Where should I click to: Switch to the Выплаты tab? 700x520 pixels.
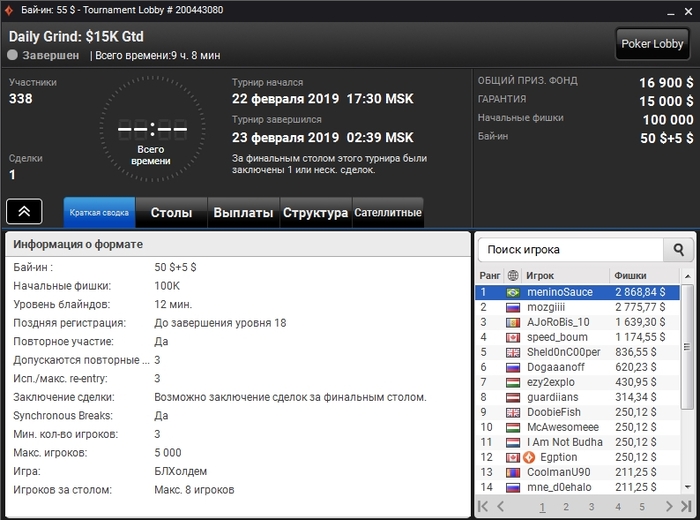click(x=243, y=212)
